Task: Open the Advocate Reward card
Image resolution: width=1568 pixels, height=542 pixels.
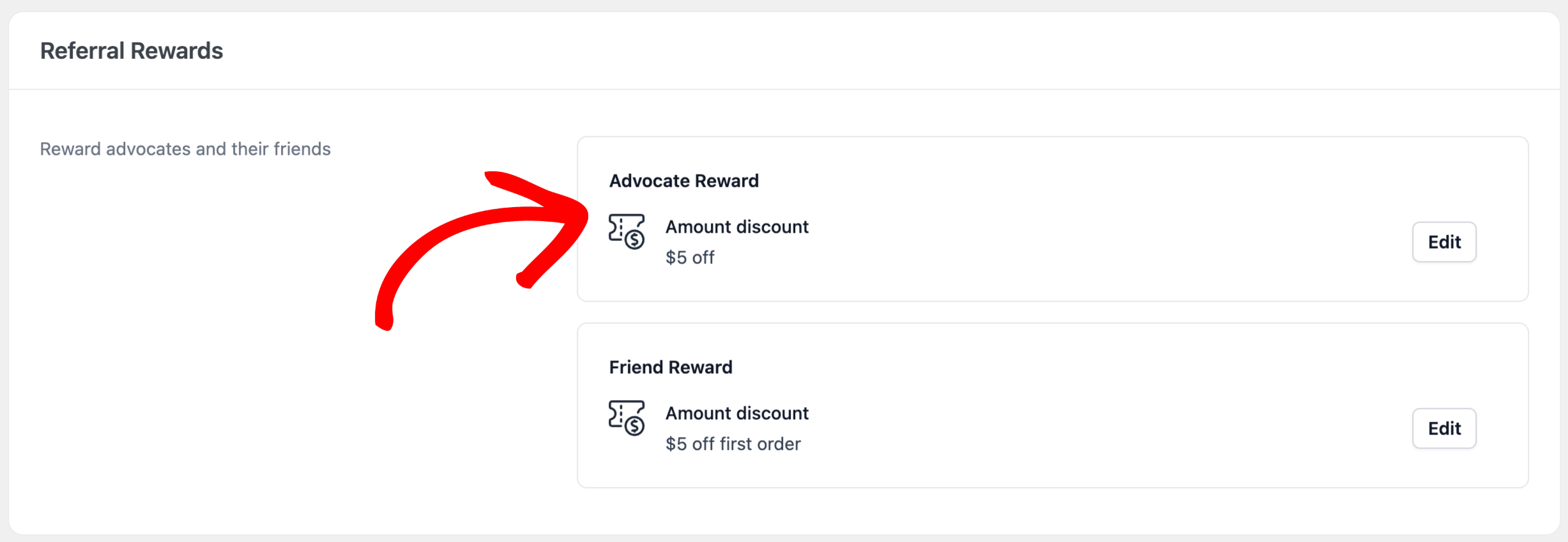Action: click(1054, 217)
